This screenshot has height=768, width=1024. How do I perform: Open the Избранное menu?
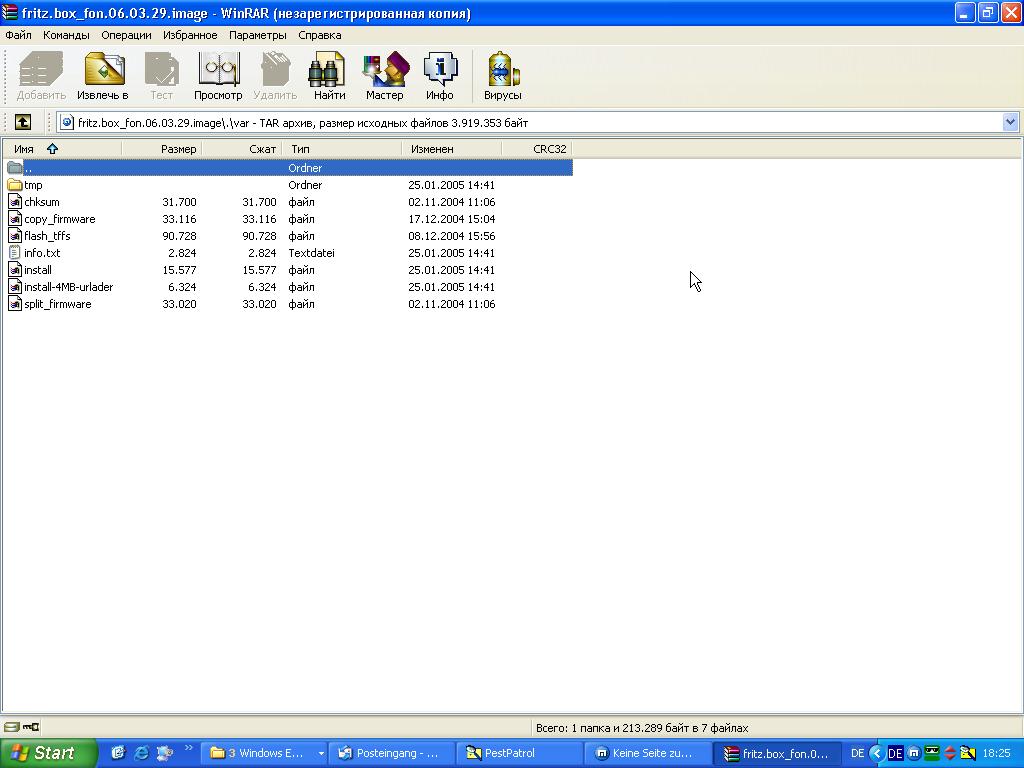(x=190, y=35)
